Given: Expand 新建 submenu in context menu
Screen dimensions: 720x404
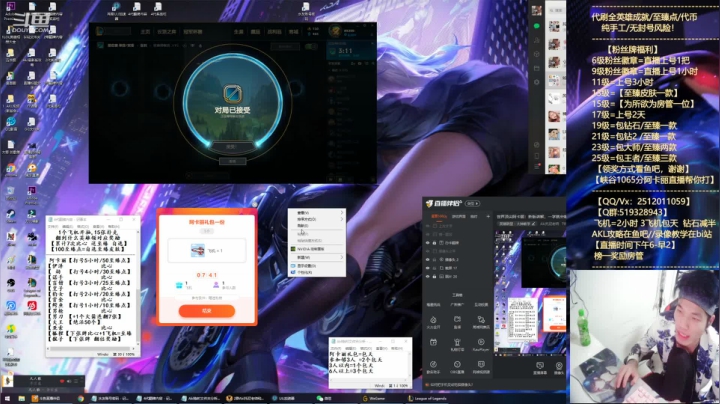Looking at the screenshot, I should click(317, 258).
